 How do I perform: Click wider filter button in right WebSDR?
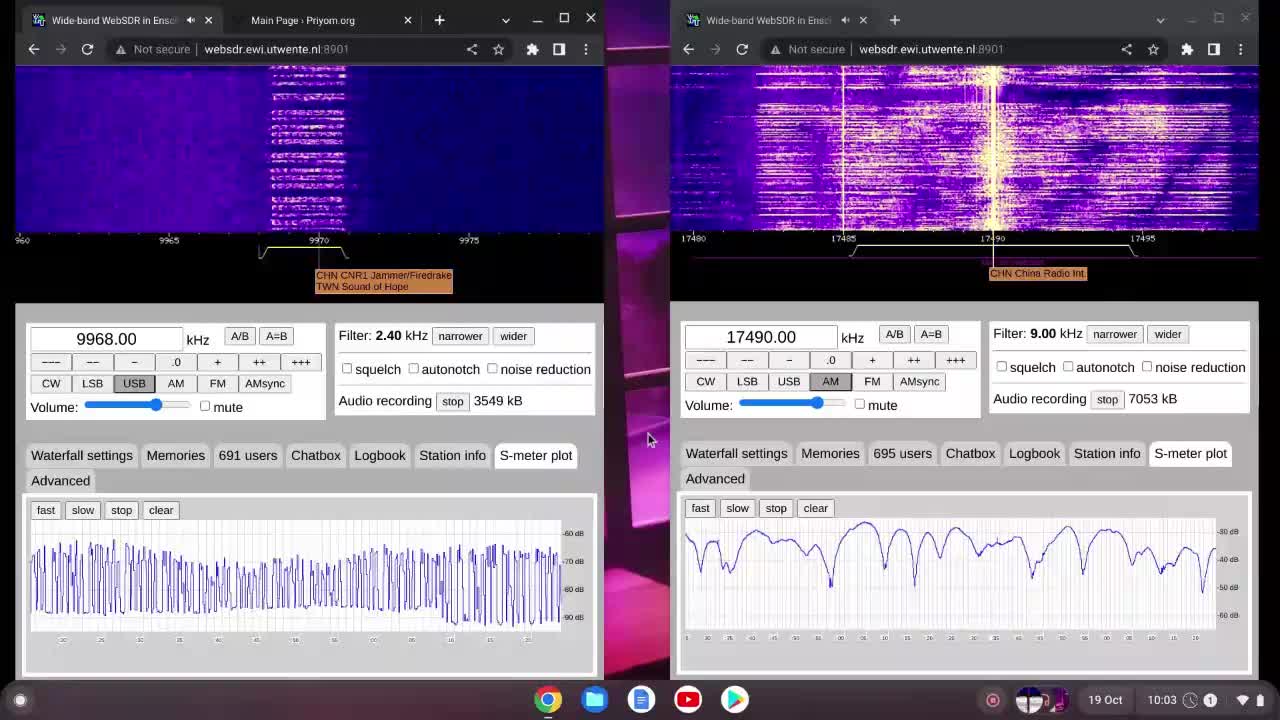[x=1168, y=334]
